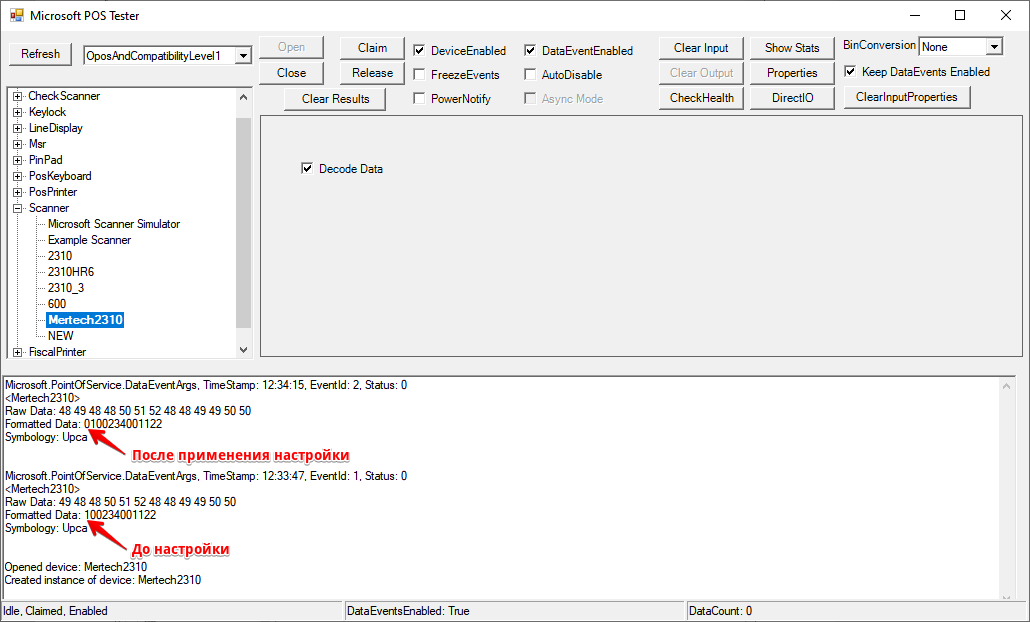Uncheck Keep DataEvents Enabled

tap(850, 72)
